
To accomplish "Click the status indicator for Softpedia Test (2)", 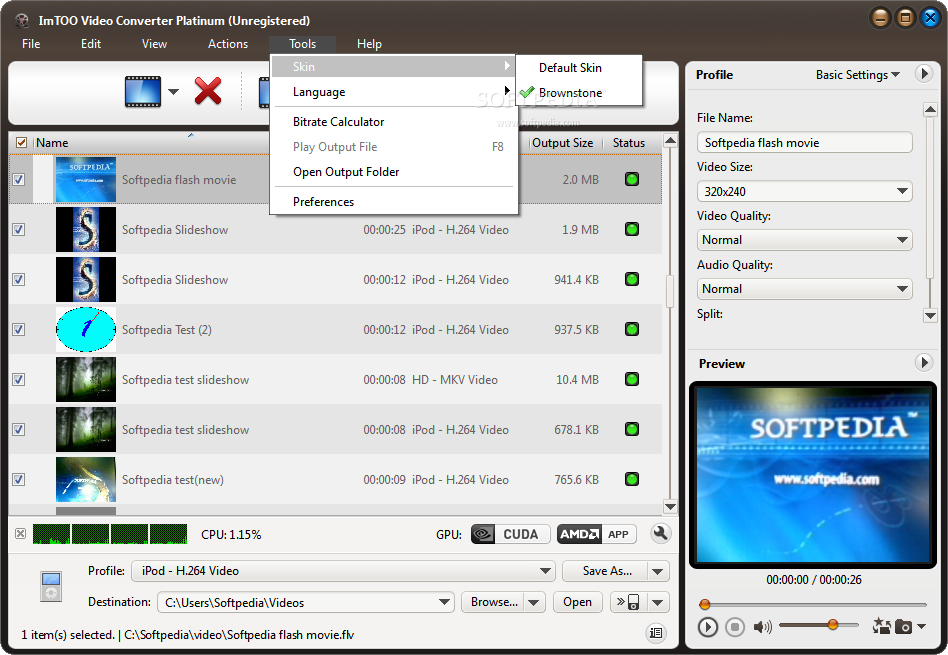I will point(632,329).
